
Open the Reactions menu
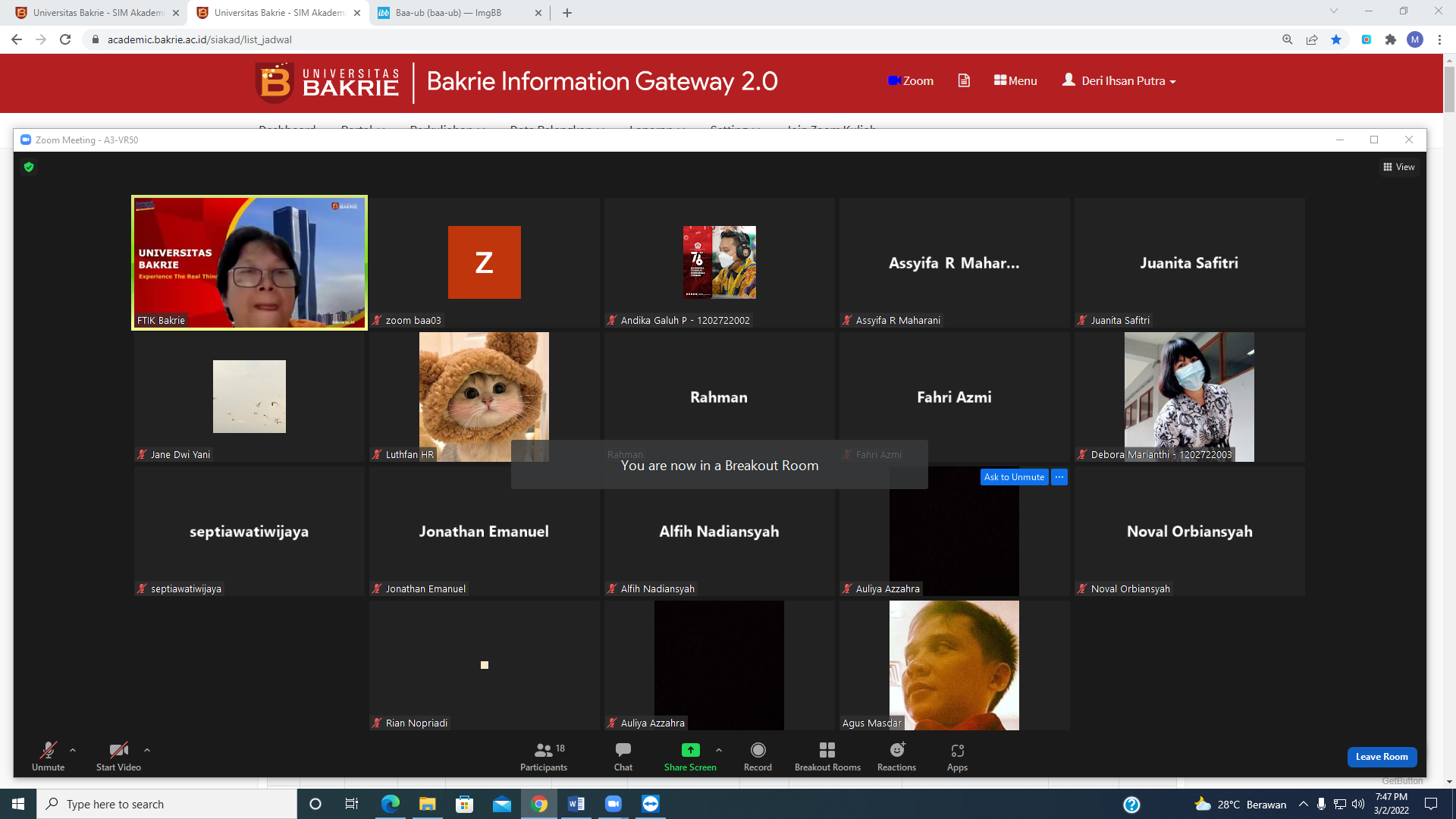pos(896,756)
